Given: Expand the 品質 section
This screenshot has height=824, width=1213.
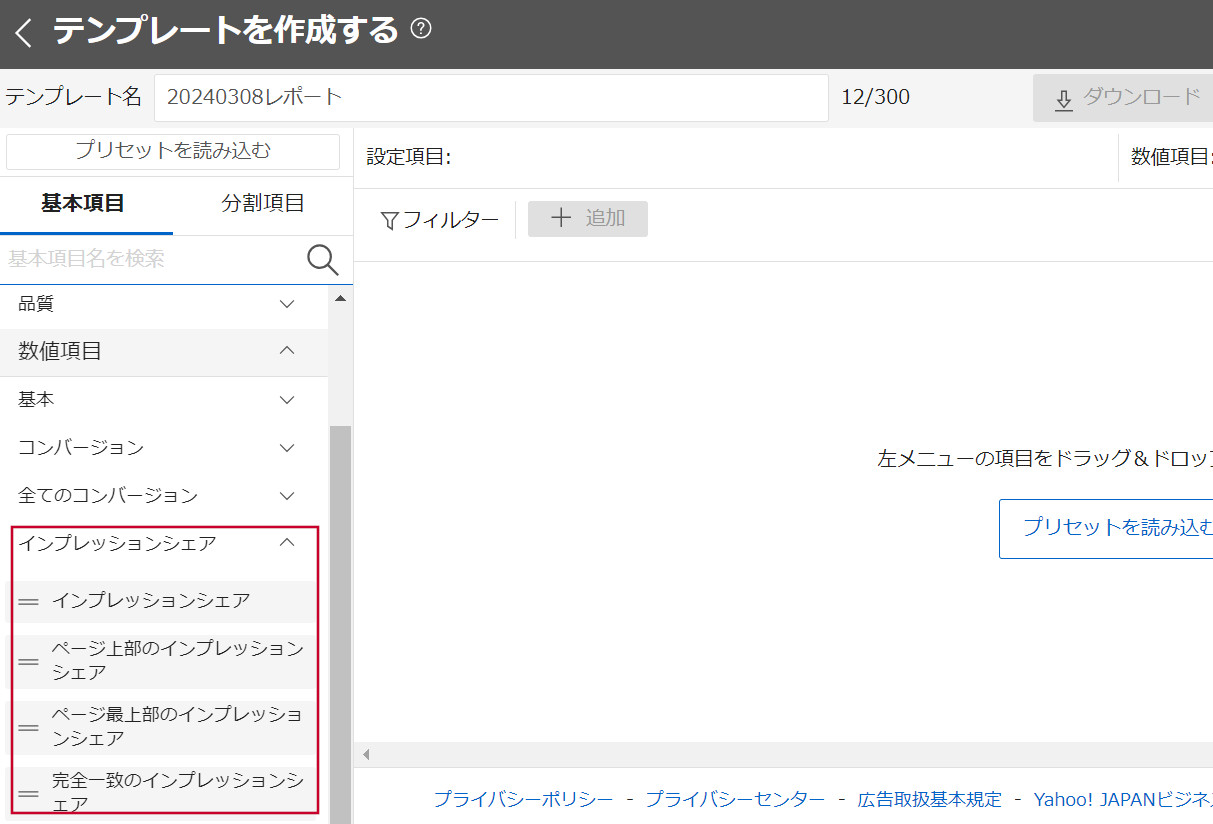Looking at the screenshot, I should click(287, 304).
